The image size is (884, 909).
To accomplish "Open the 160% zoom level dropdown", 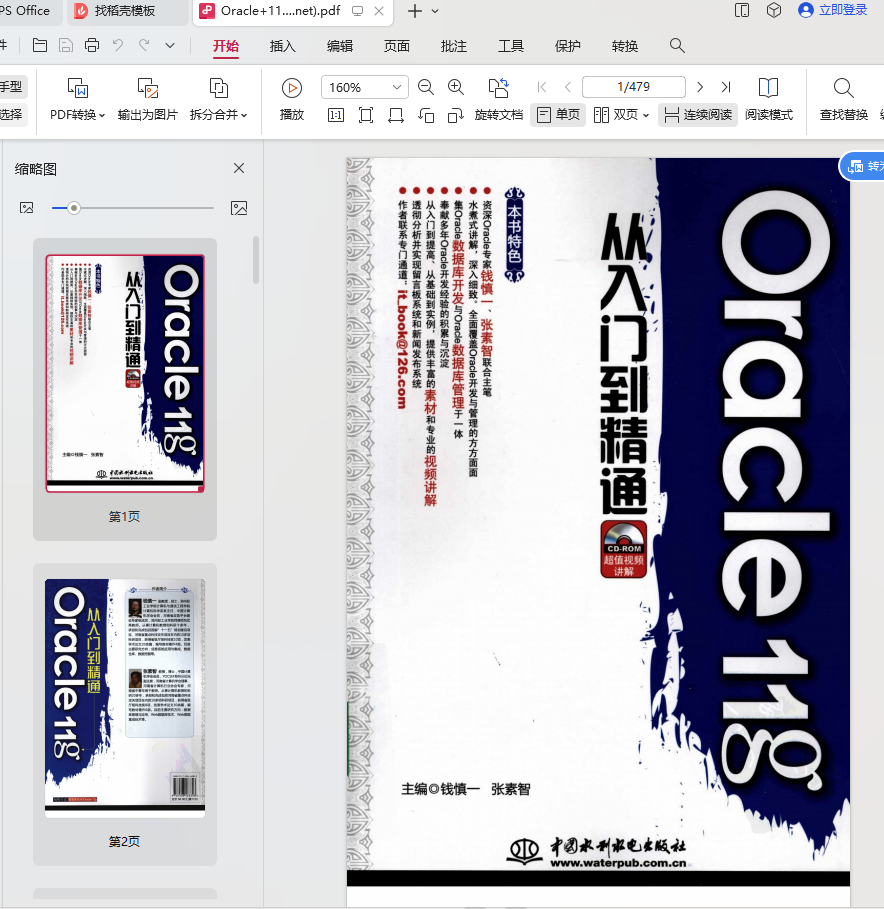I will coord(365,88).
